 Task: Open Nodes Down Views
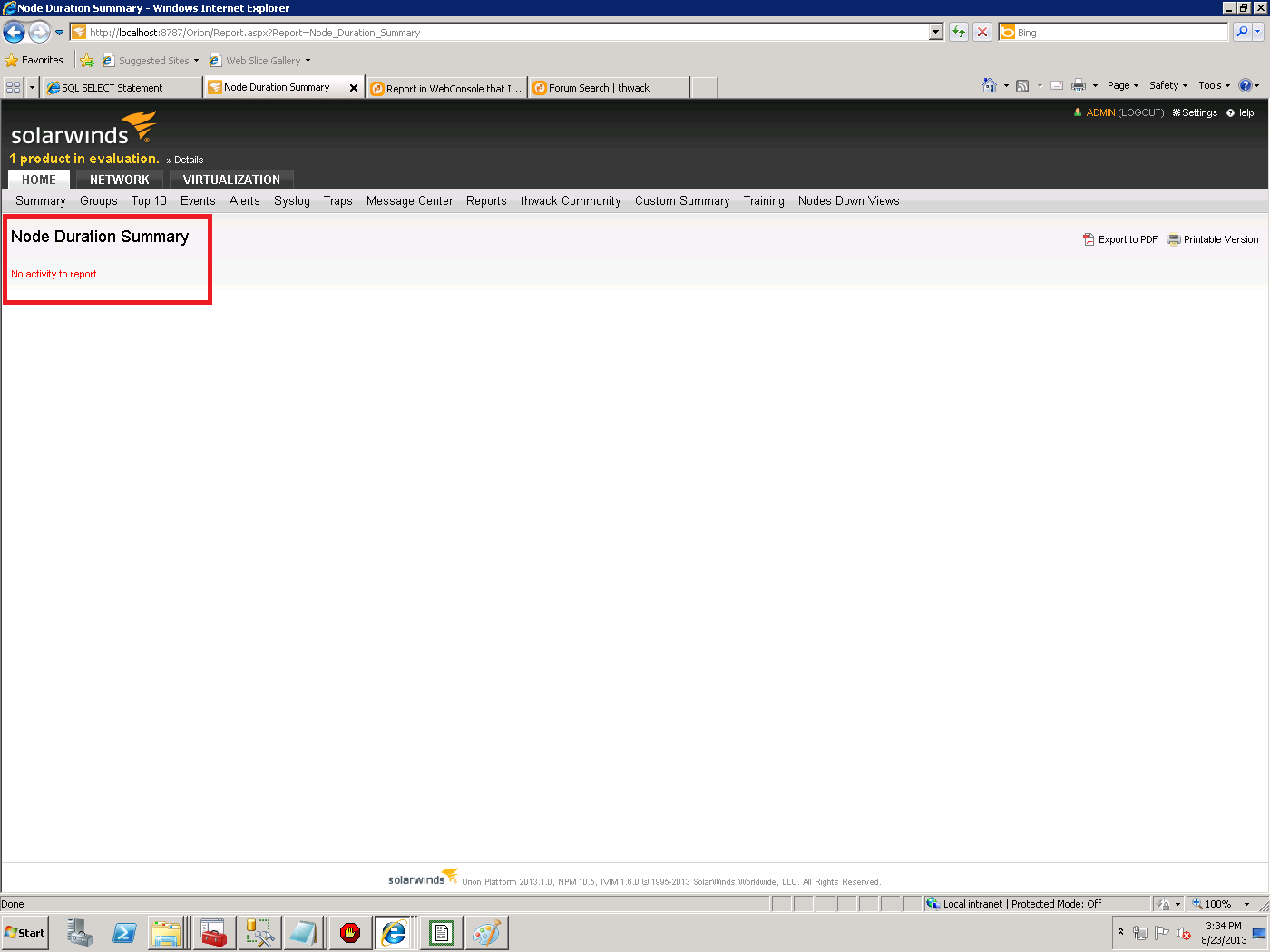(849, 201)
